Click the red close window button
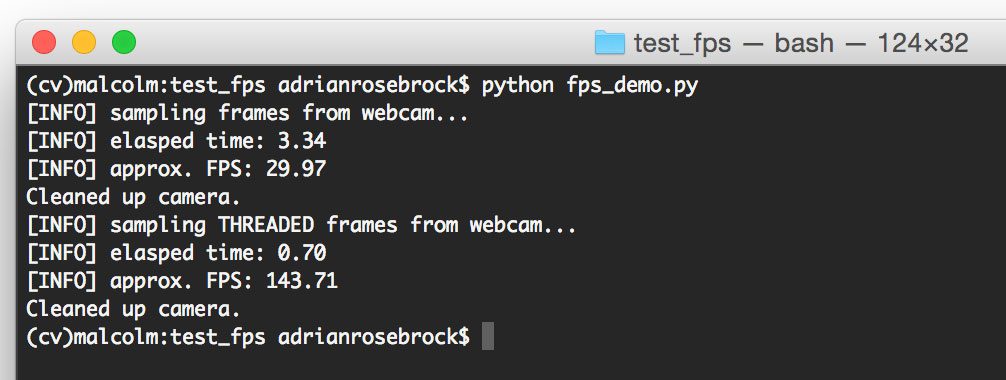This screenshot has width=1006, height=380. coord(44,42)
